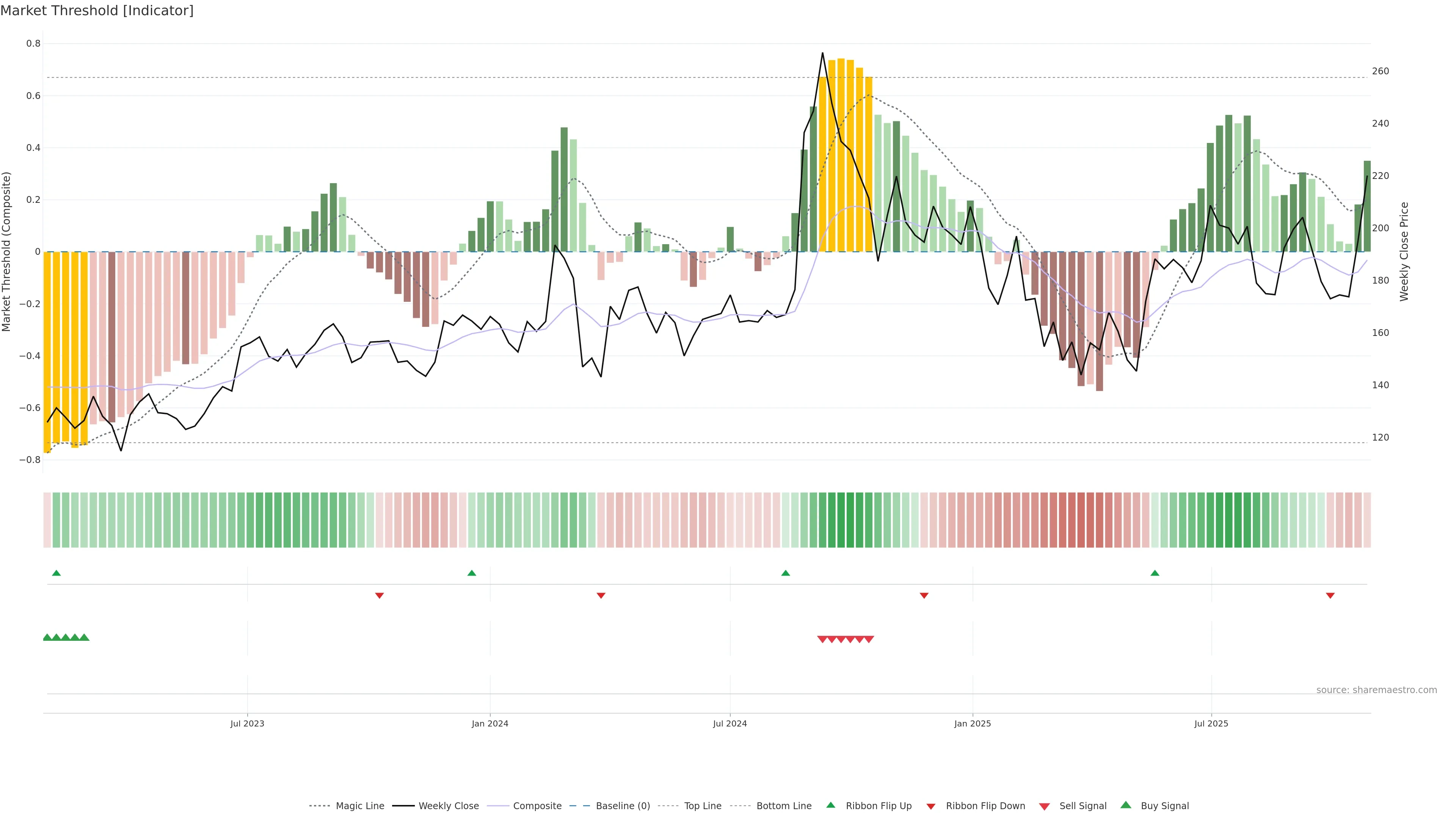Select the green flip-up triangle just before Jan 2024
Screen dimensions: 1456x819
(x=471, y=573)
